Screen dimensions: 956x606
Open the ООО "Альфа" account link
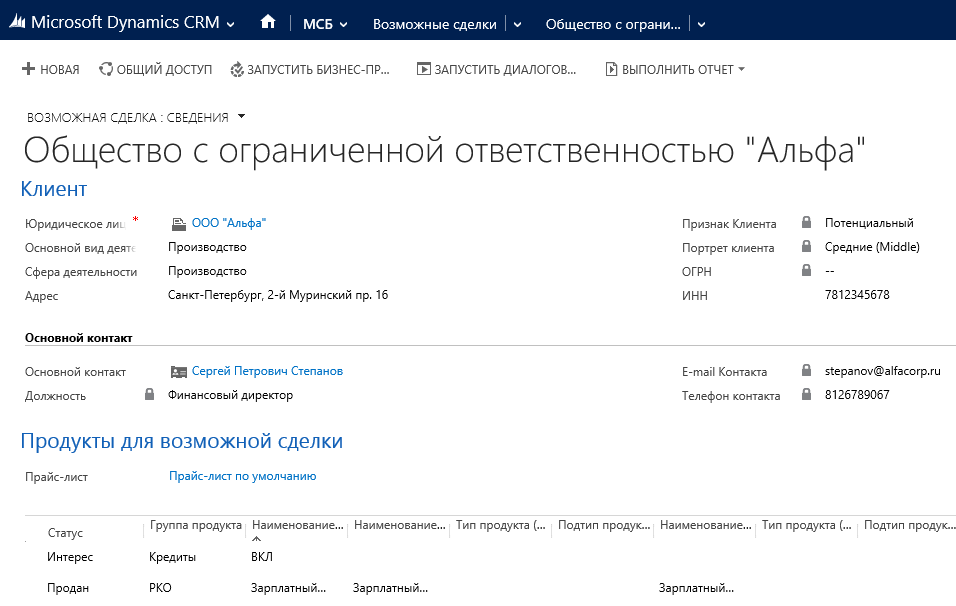point(229,223)
